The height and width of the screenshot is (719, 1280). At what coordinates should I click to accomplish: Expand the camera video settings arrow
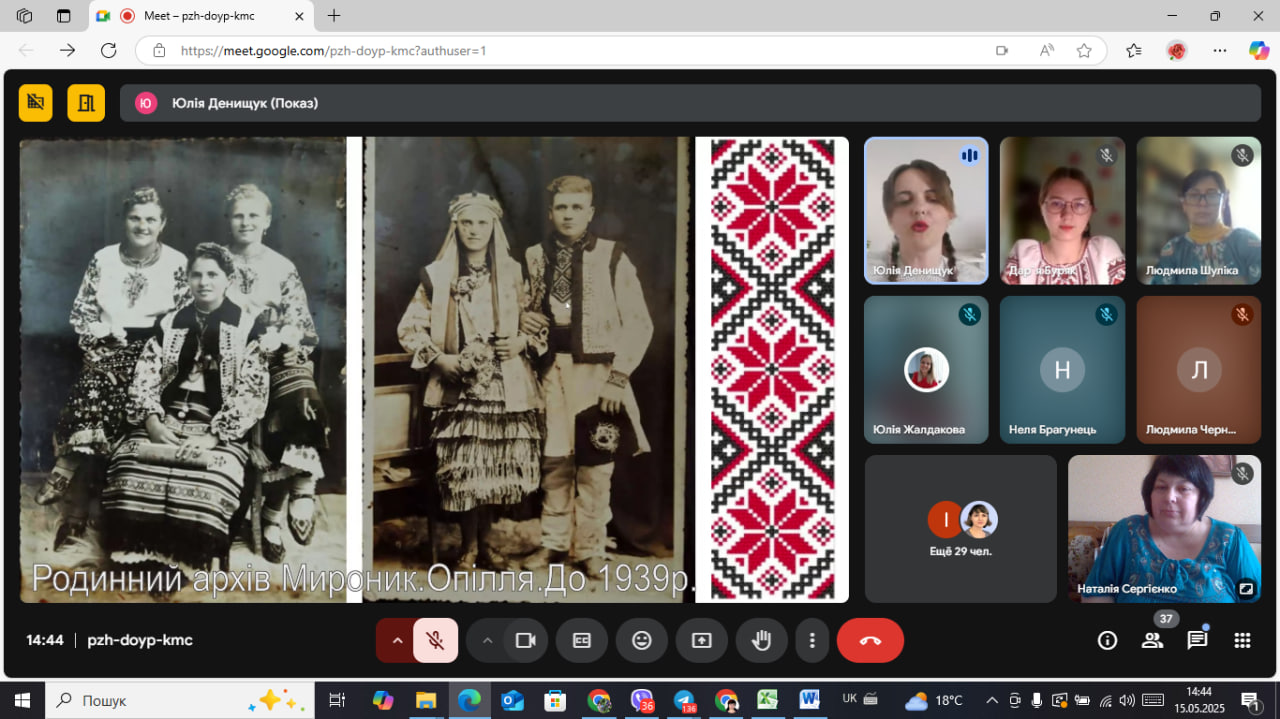pos(487,641)
